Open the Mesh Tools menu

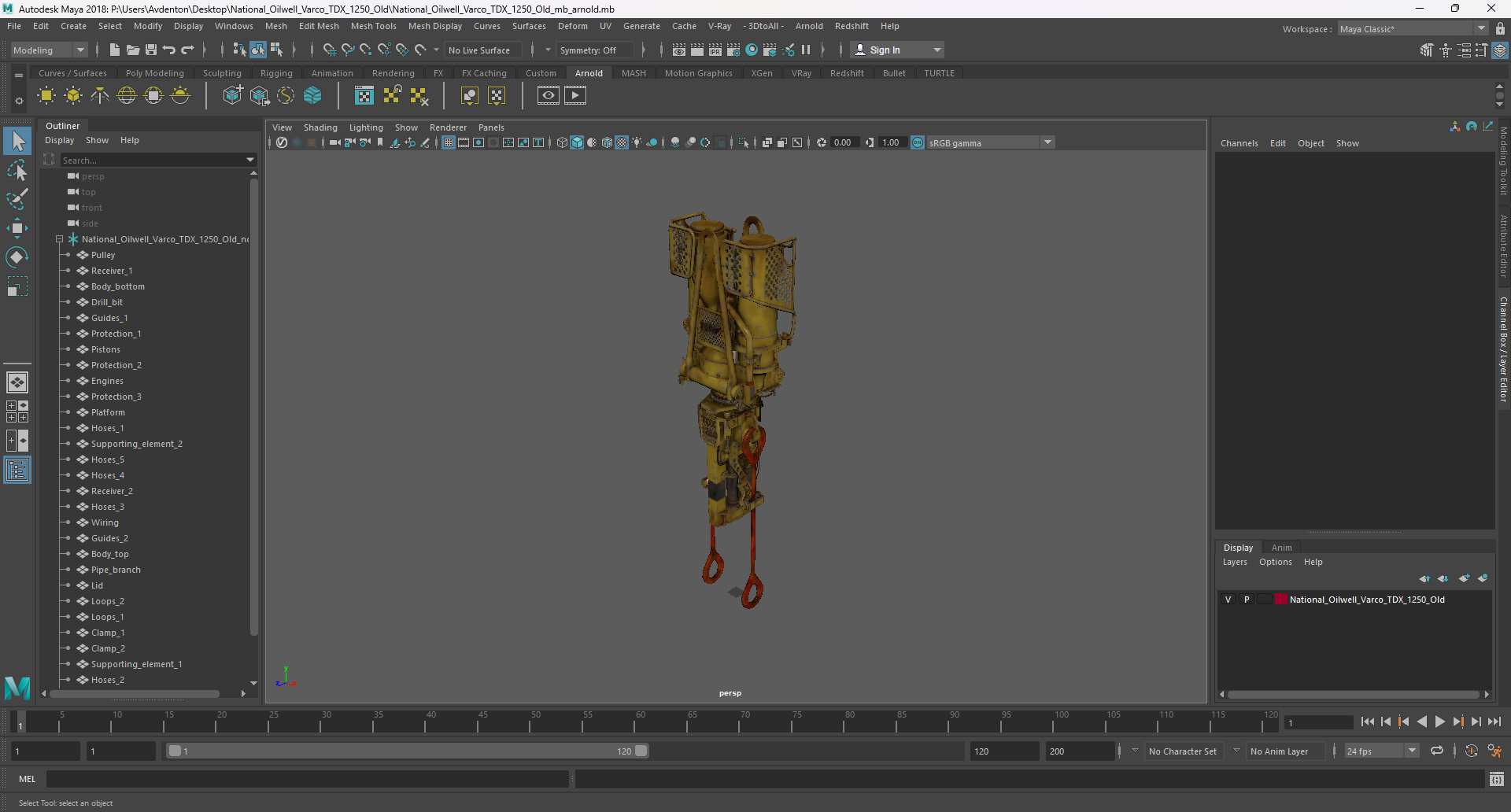click(x=373, y=26)
